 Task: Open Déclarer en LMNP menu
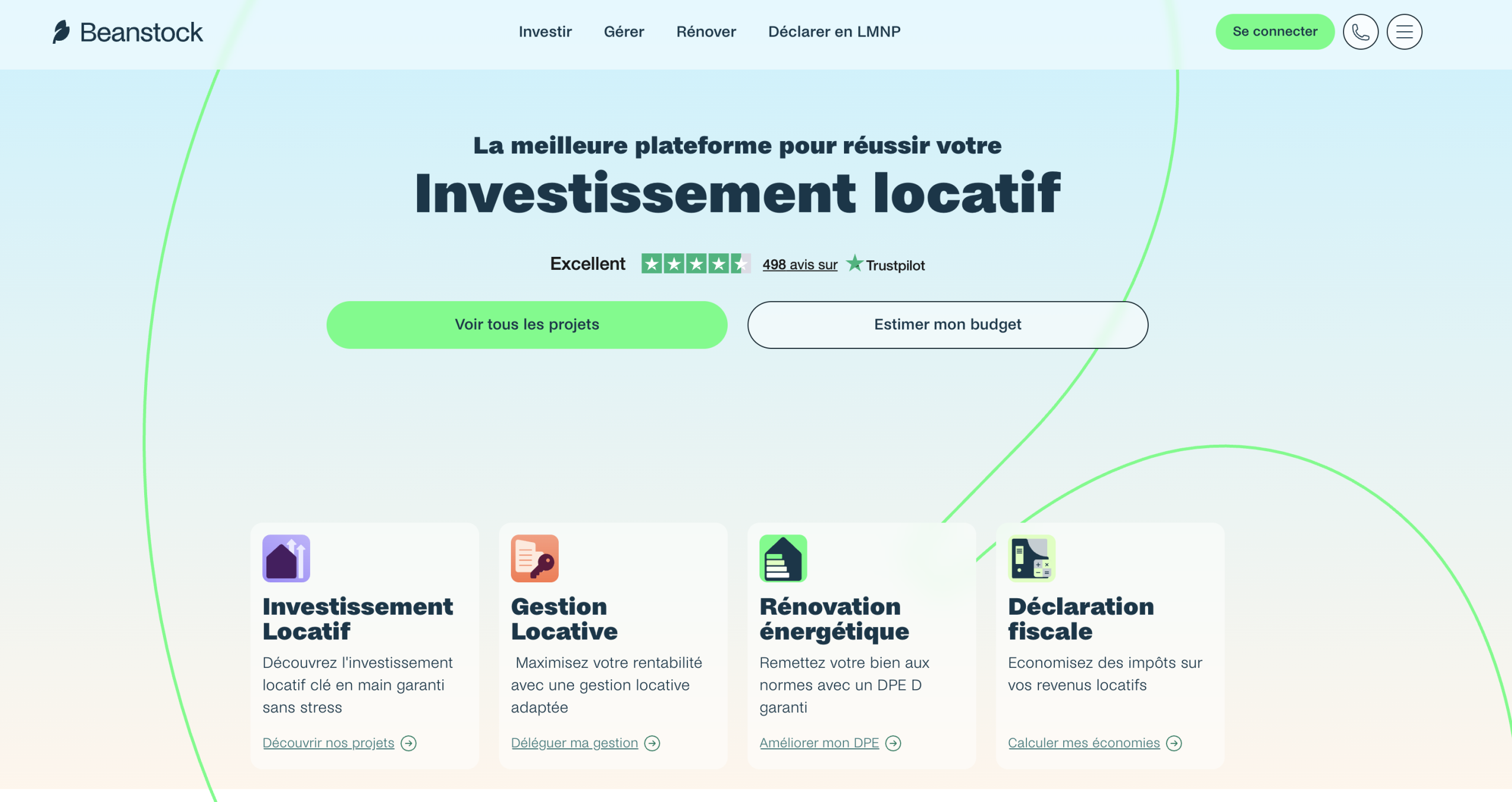pos(834,32)
